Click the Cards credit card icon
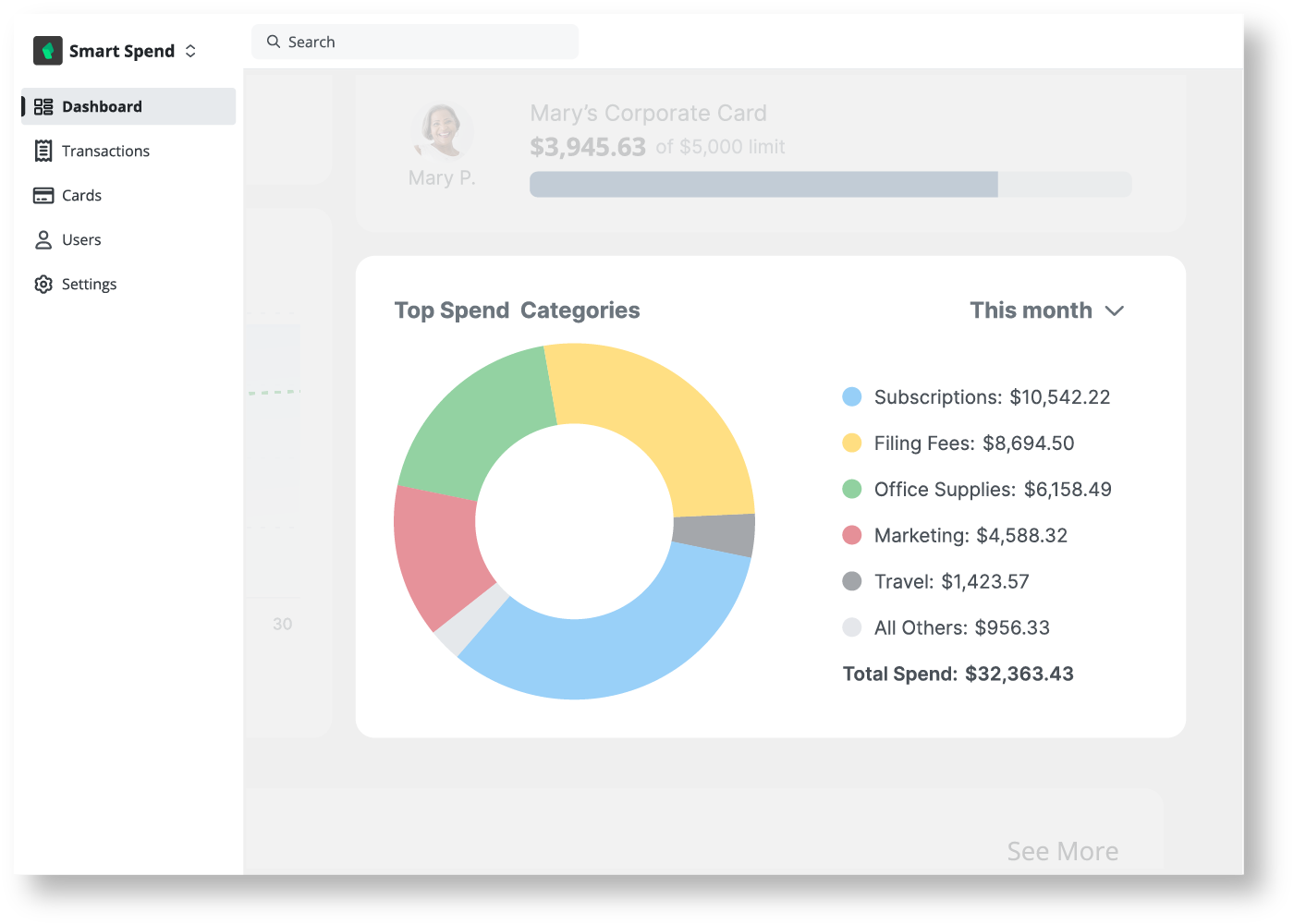 pos(43,195)
